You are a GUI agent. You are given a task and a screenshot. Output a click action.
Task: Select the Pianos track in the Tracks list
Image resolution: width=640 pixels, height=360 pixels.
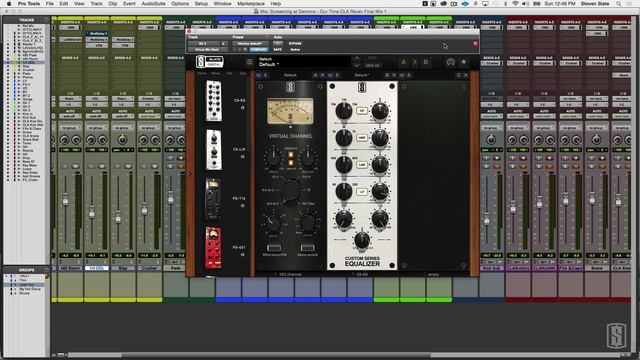click(28, 77)
